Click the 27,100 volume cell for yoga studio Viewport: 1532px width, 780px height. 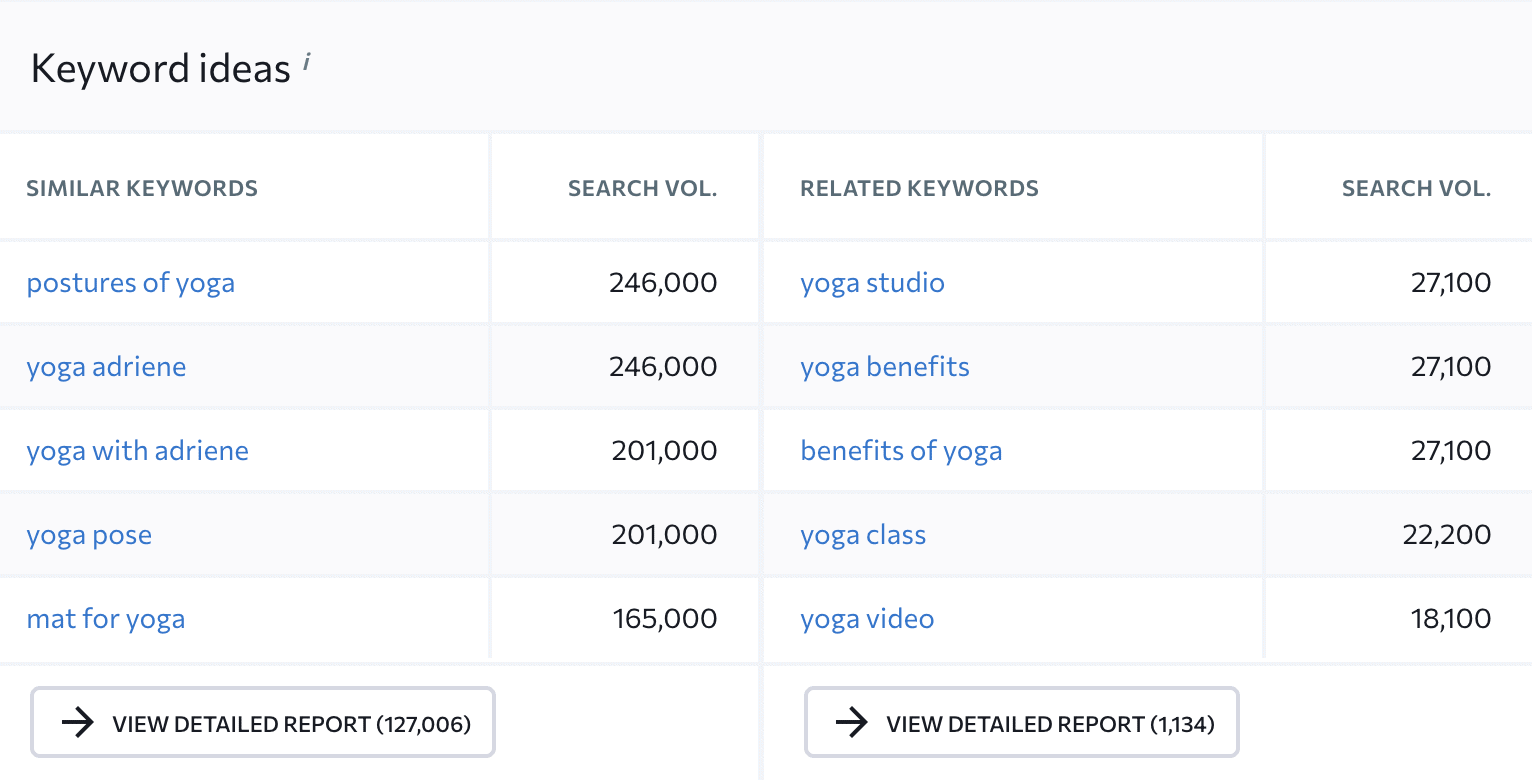[x=1451, y=283]
